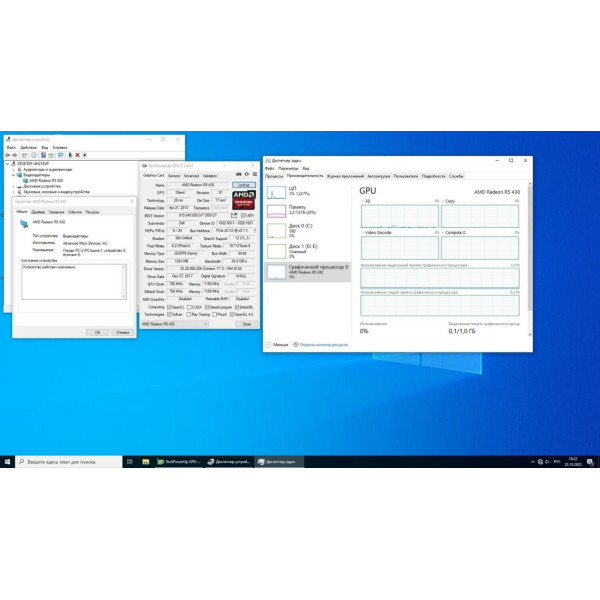Open the Validation tab in GPU-Z

point(210,176)
